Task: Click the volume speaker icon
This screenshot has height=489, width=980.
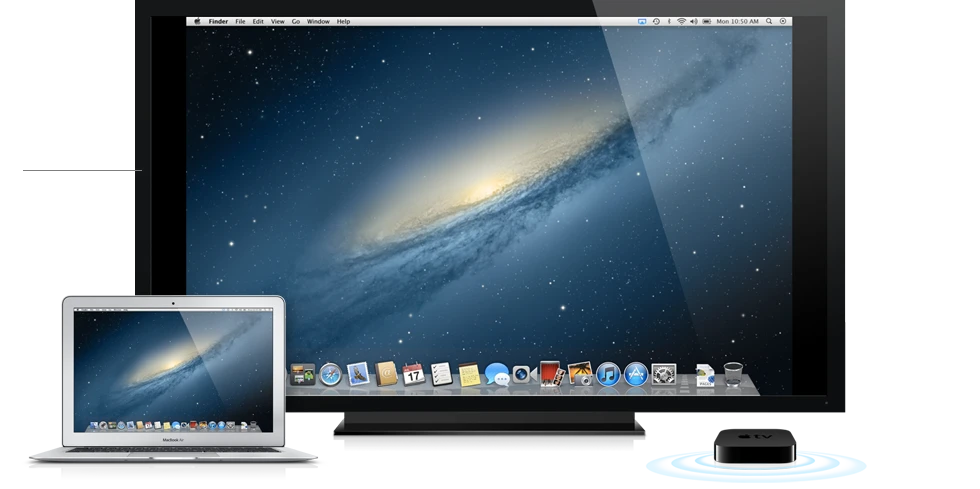Action: (694, 21)
